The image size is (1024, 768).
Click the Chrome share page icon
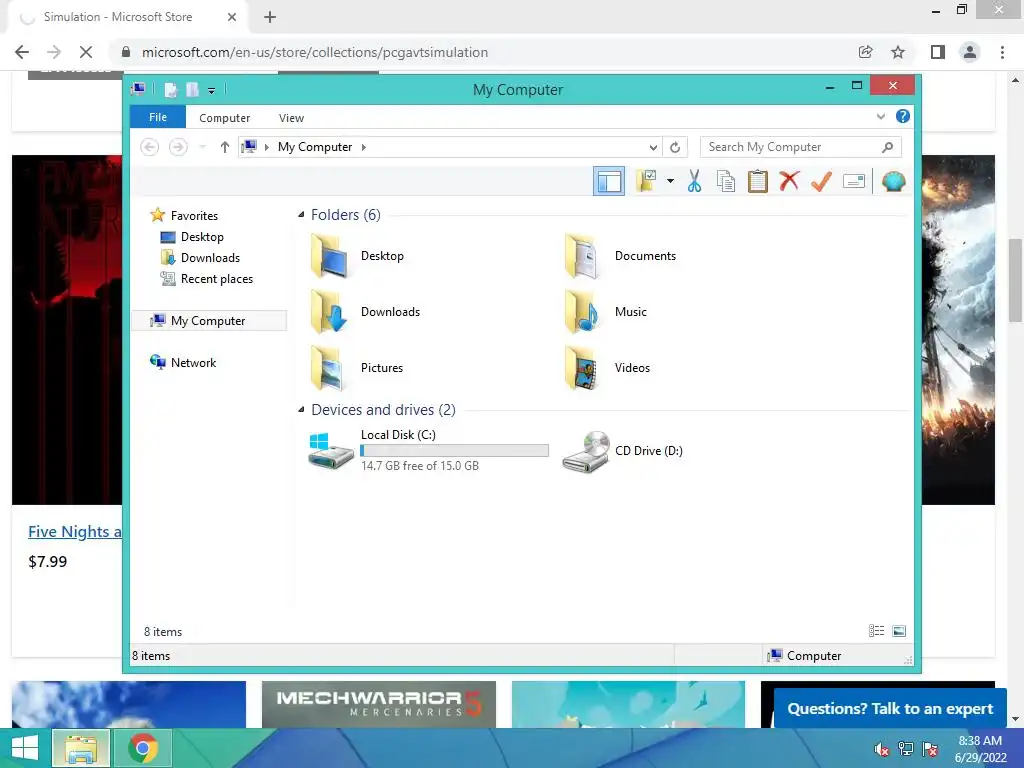[x=865, y=52]
